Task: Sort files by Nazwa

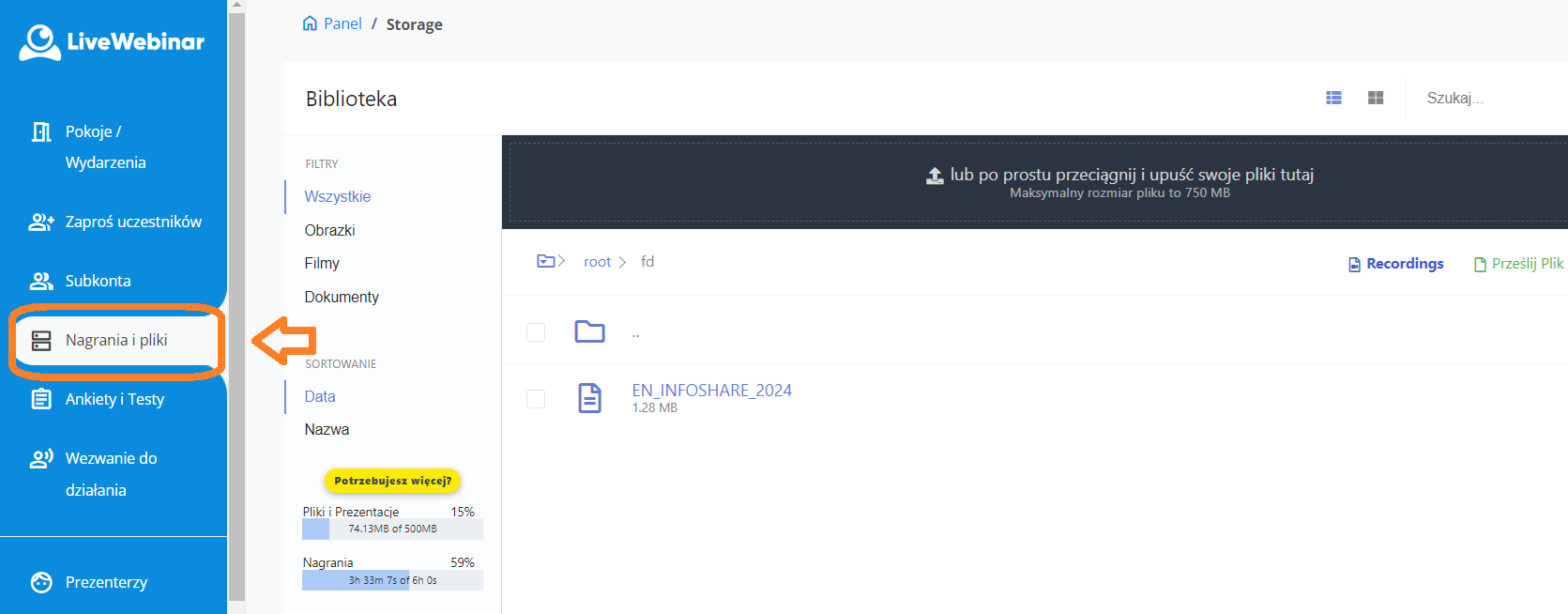Action: coord(327,429)
